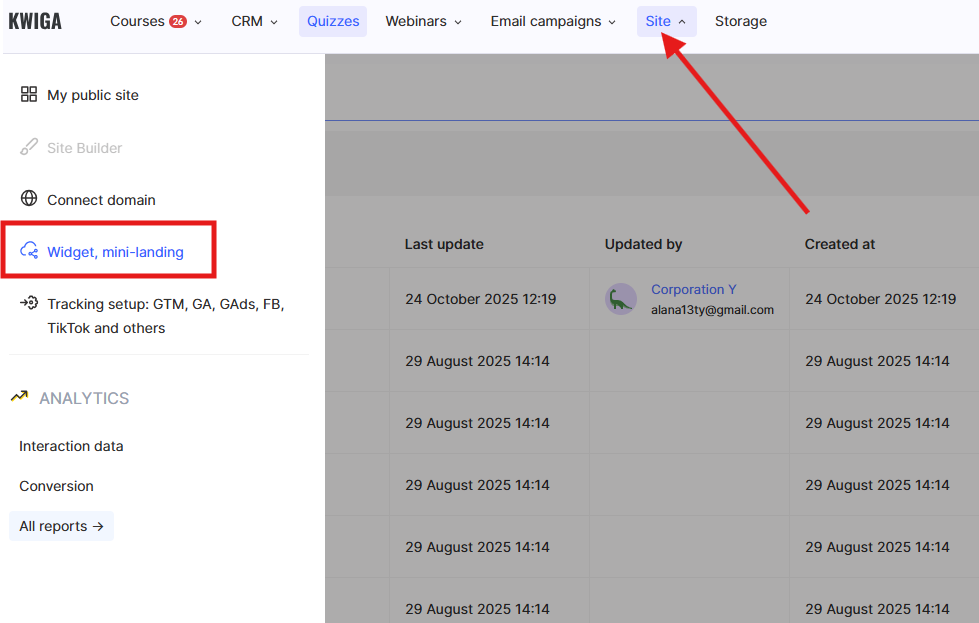Open the CRM dropdown

tap(254, 21)
